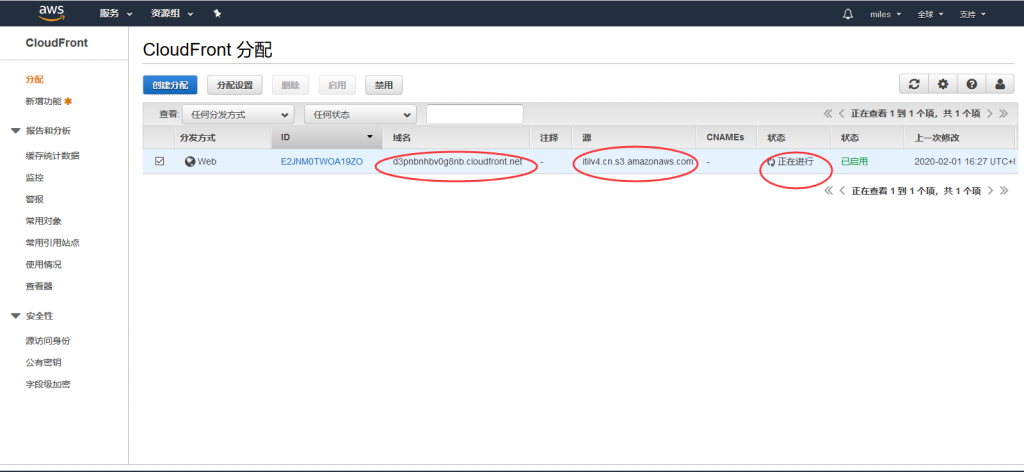Click the 正在进行 status text
Viewport: 1024px width, 472px height.
pos(795,161)
